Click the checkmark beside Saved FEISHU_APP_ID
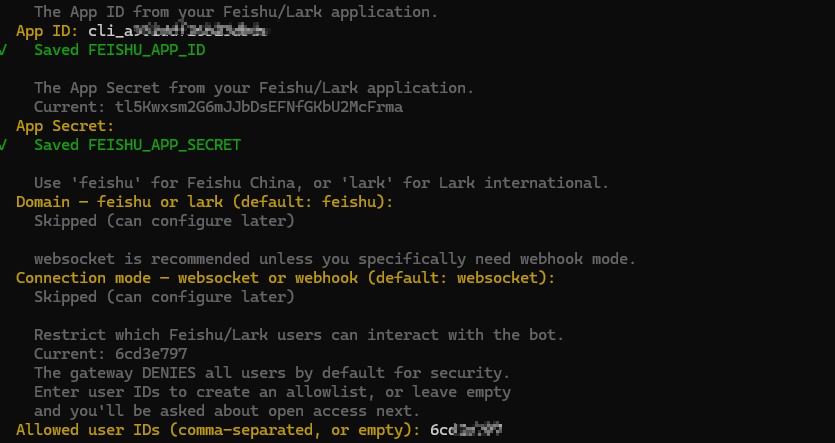The image size is (835, 443). [5, 49]
